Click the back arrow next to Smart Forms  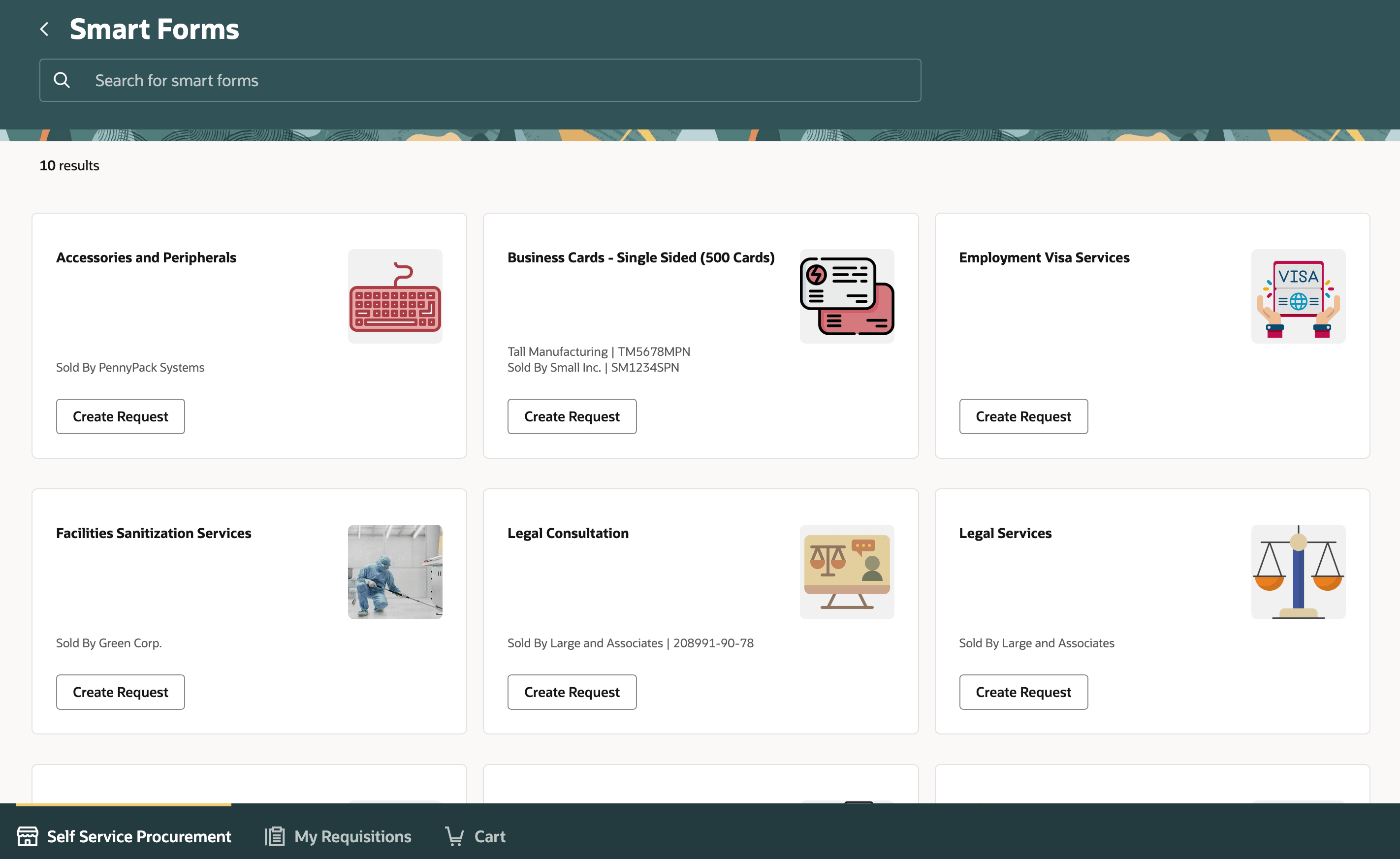point(44,29)
